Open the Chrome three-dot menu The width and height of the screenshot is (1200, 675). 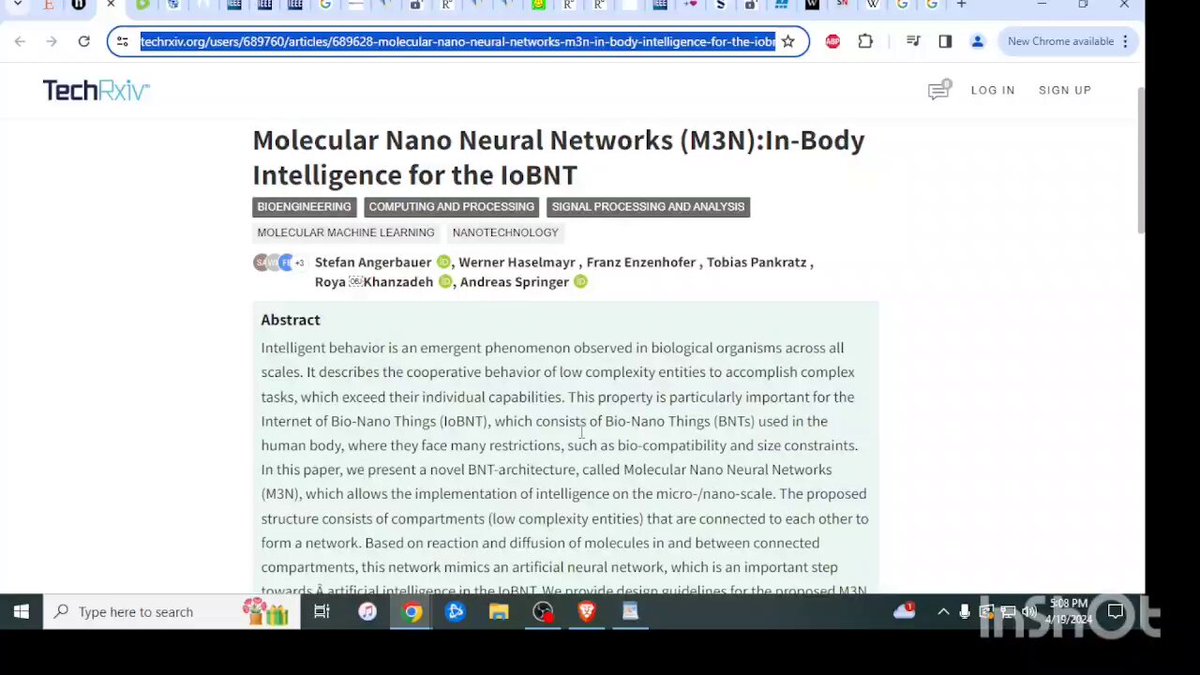coord(1127,42)
